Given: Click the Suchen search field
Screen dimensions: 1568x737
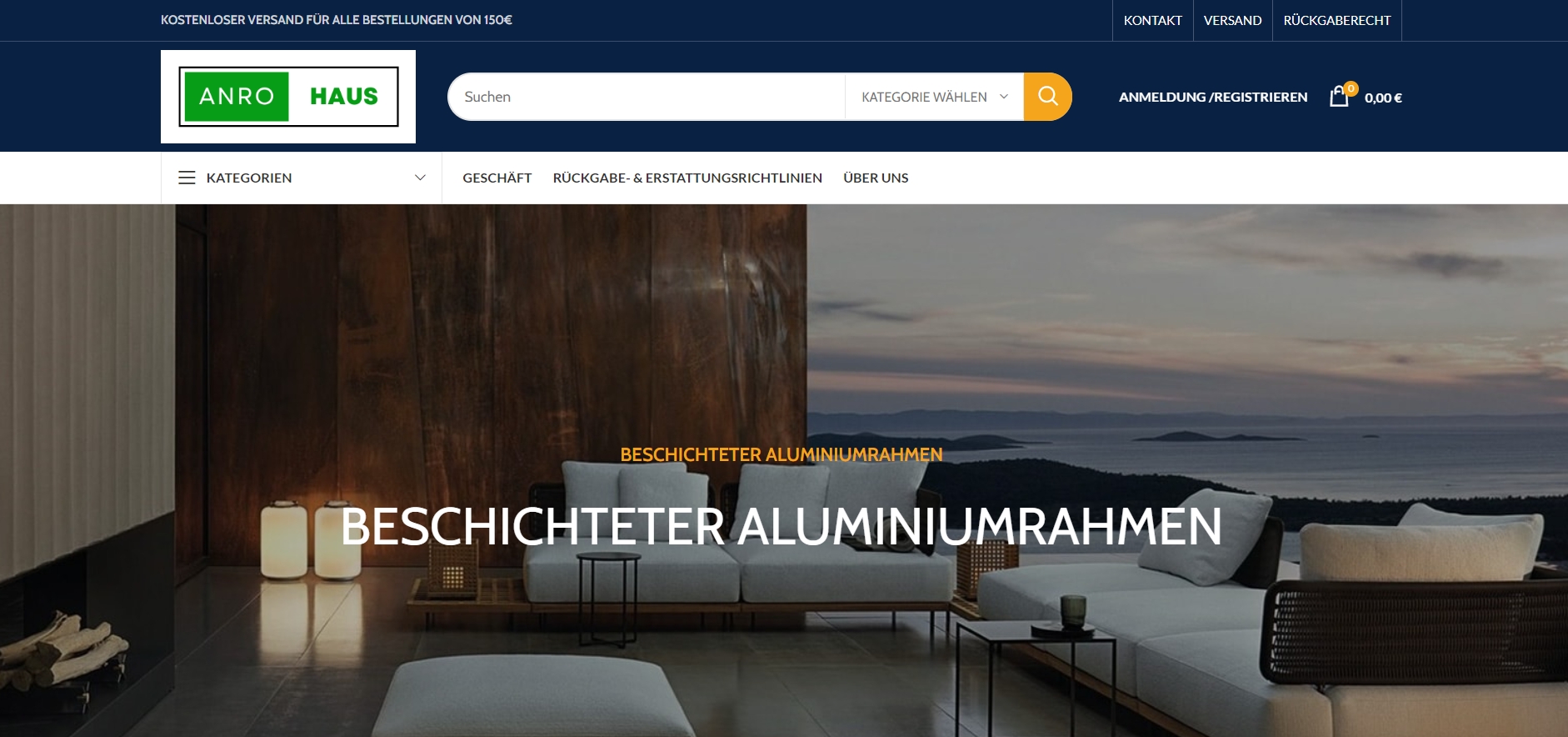Looking at the screenshot, I should click(x=647, y=97).
